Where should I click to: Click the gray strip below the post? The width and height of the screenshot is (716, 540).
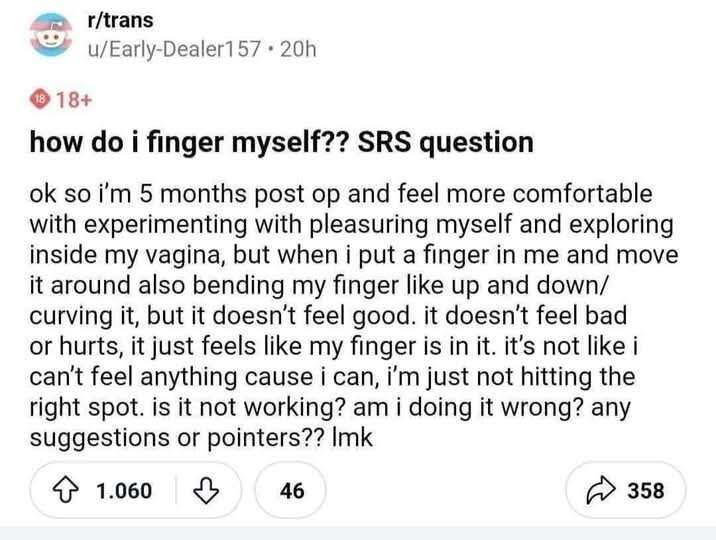(358, 533)
